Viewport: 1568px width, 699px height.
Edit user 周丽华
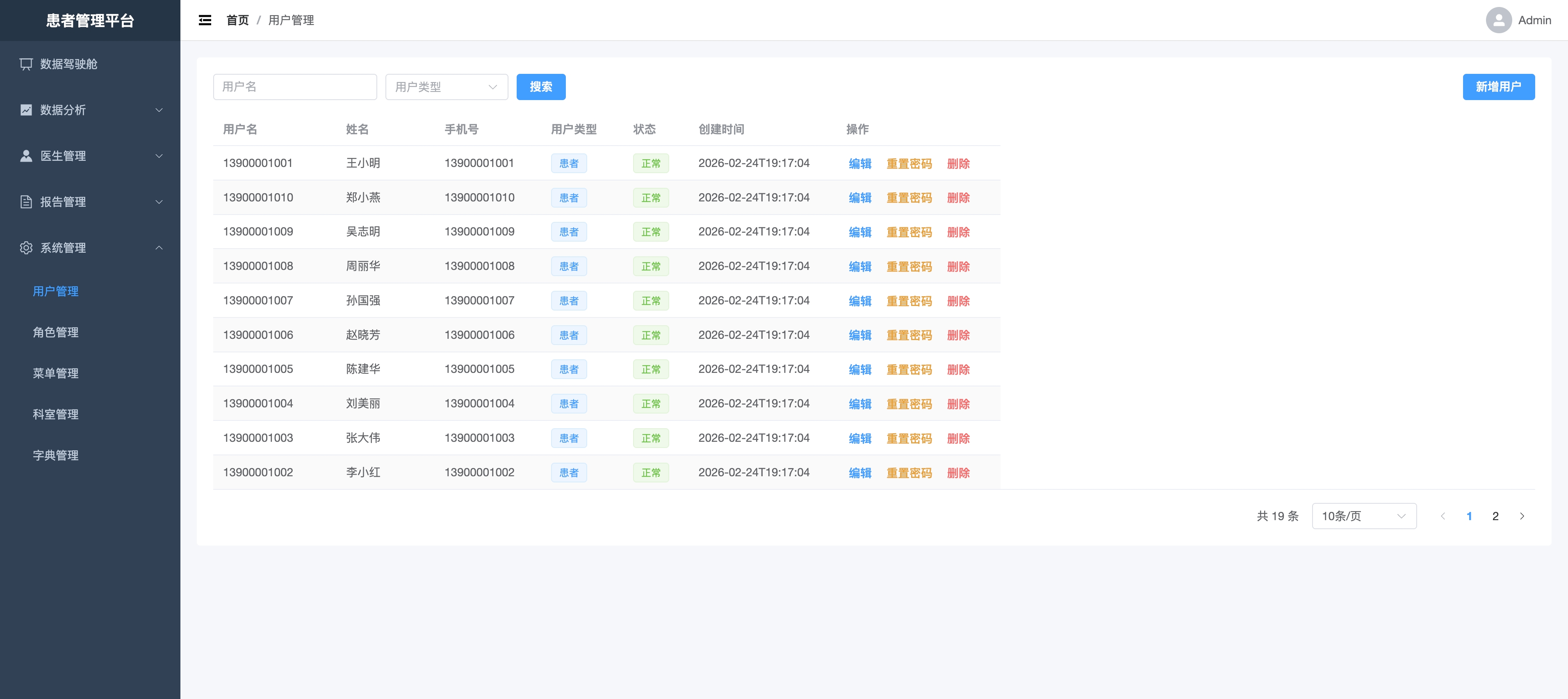(859, 267)
